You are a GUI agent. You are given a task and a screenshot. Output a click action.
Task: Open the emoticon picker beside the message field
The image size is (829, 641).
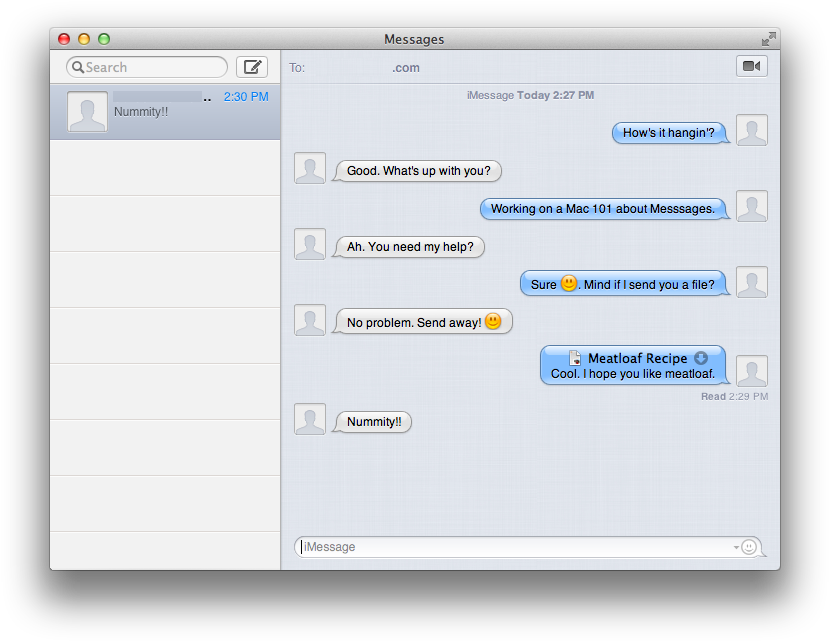tap(749, 547)
